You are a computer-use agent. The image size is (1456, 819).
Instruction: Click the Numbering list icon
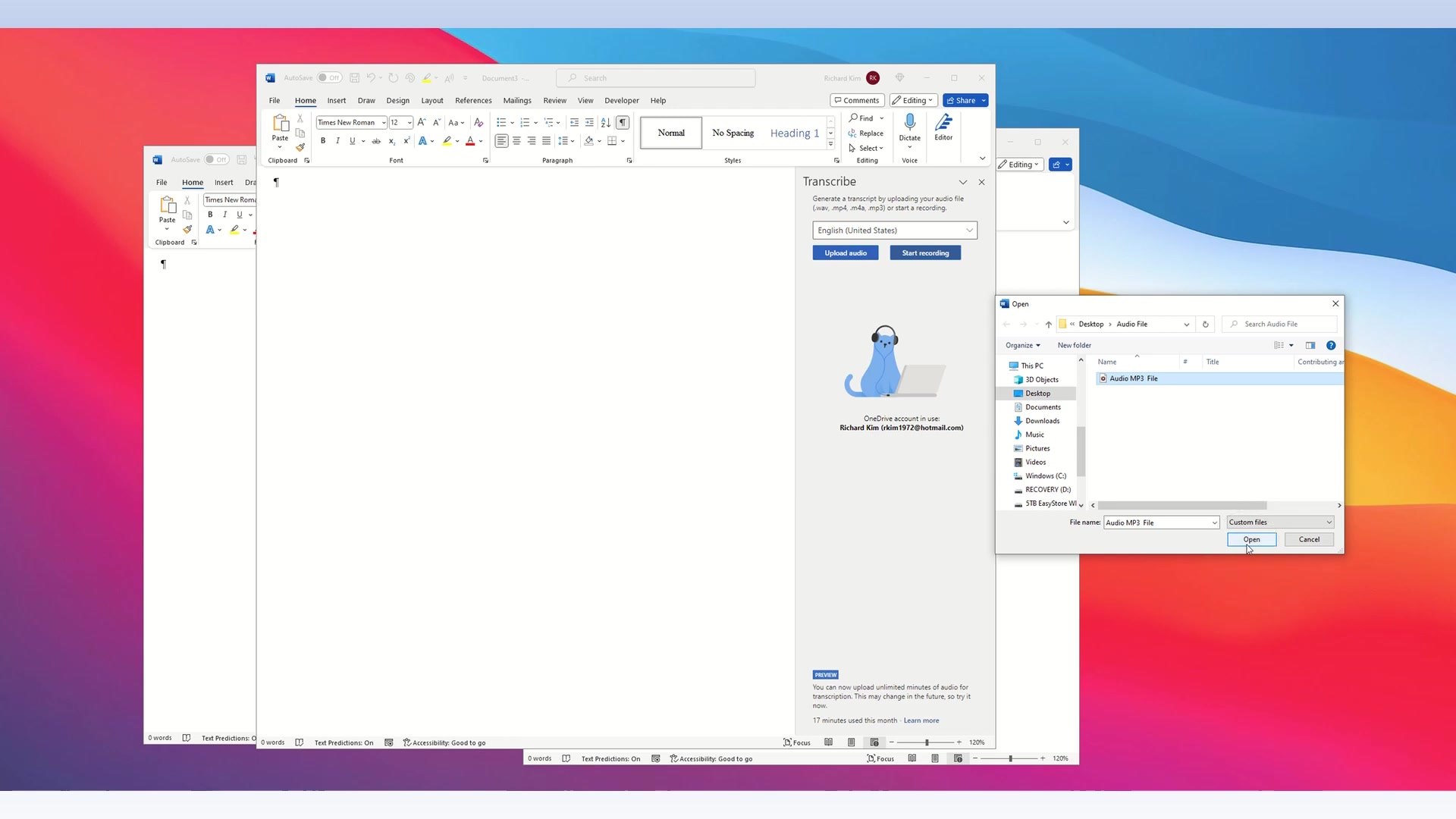(525, 122)
